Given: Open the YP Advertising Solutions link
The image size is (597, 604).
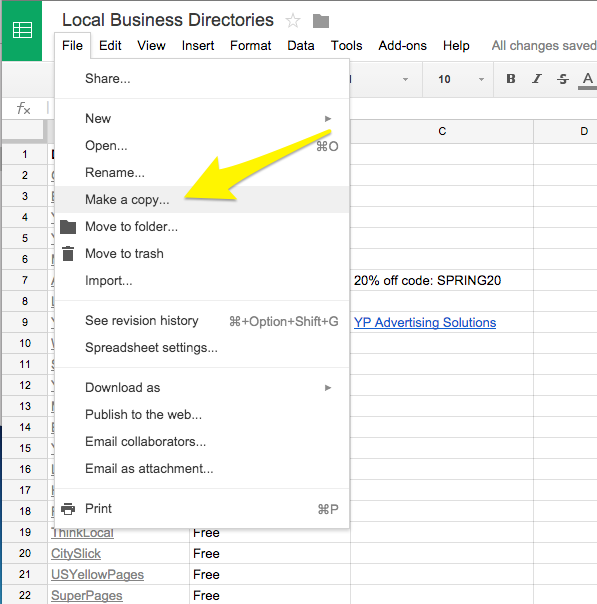Looking at the screenshot, I should [x=425, y=322].
